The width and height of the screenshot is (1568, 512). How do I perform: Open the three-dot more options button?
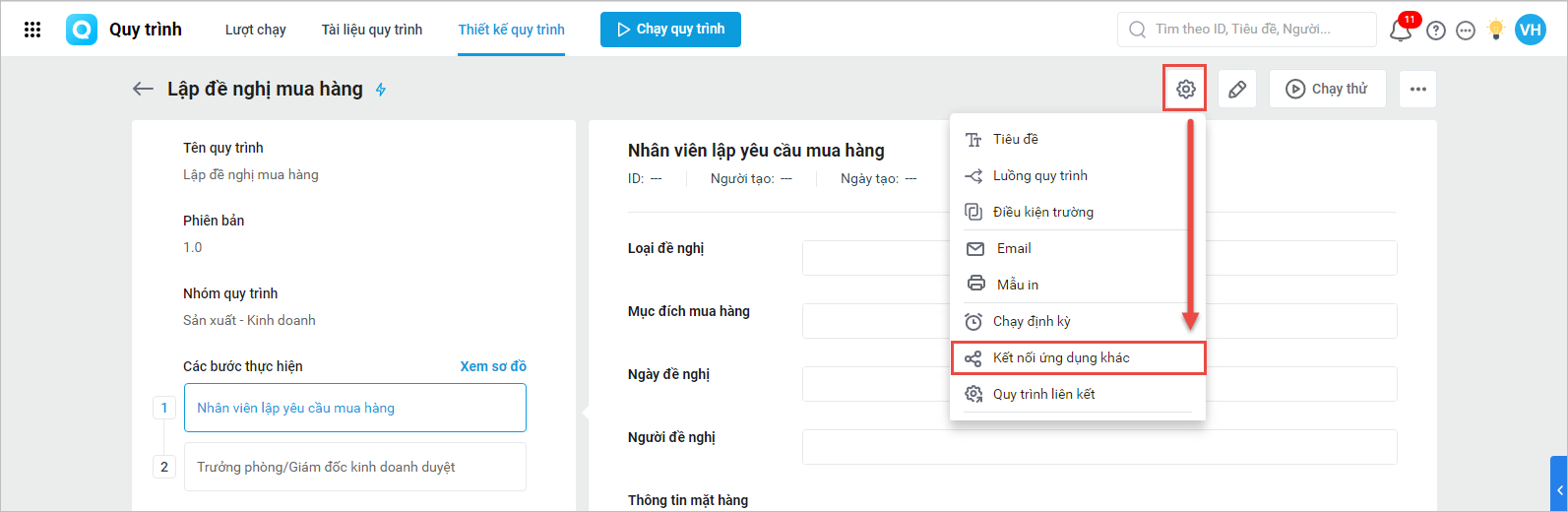pyautogui.click(x=1417, y=89)
